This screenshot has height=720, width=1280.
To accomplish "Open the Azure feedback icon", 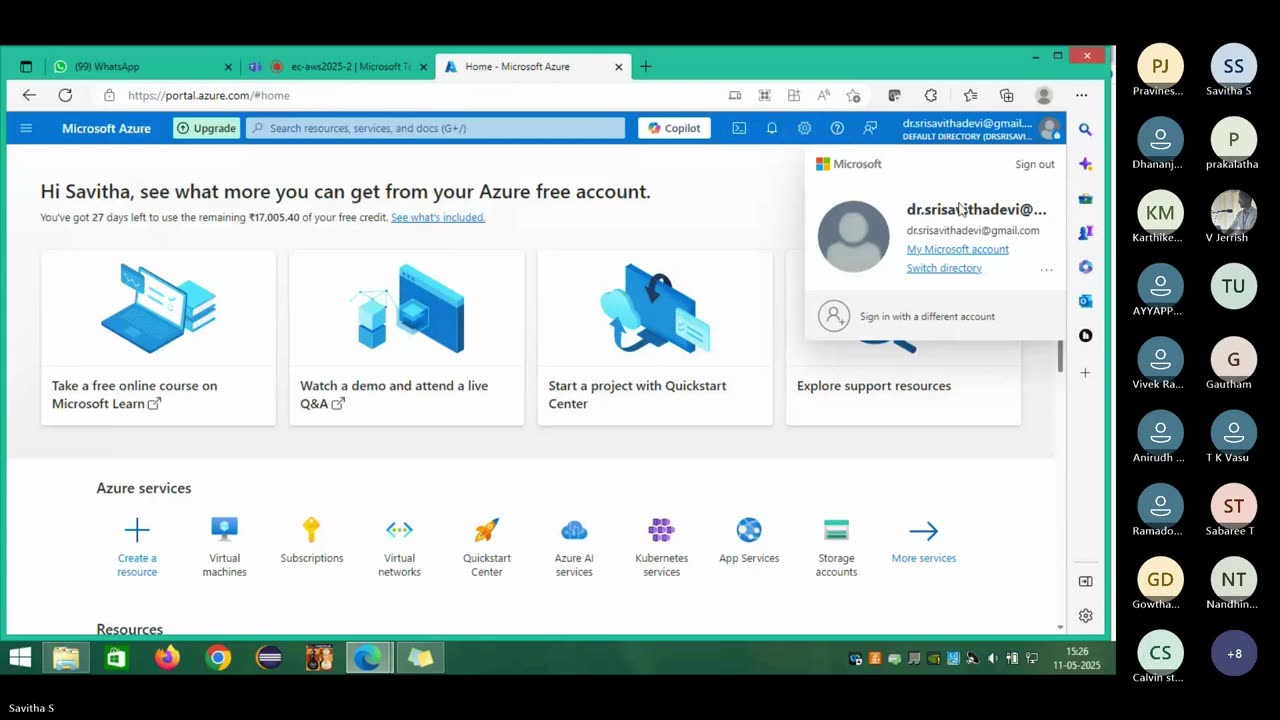I will (870, 128).
